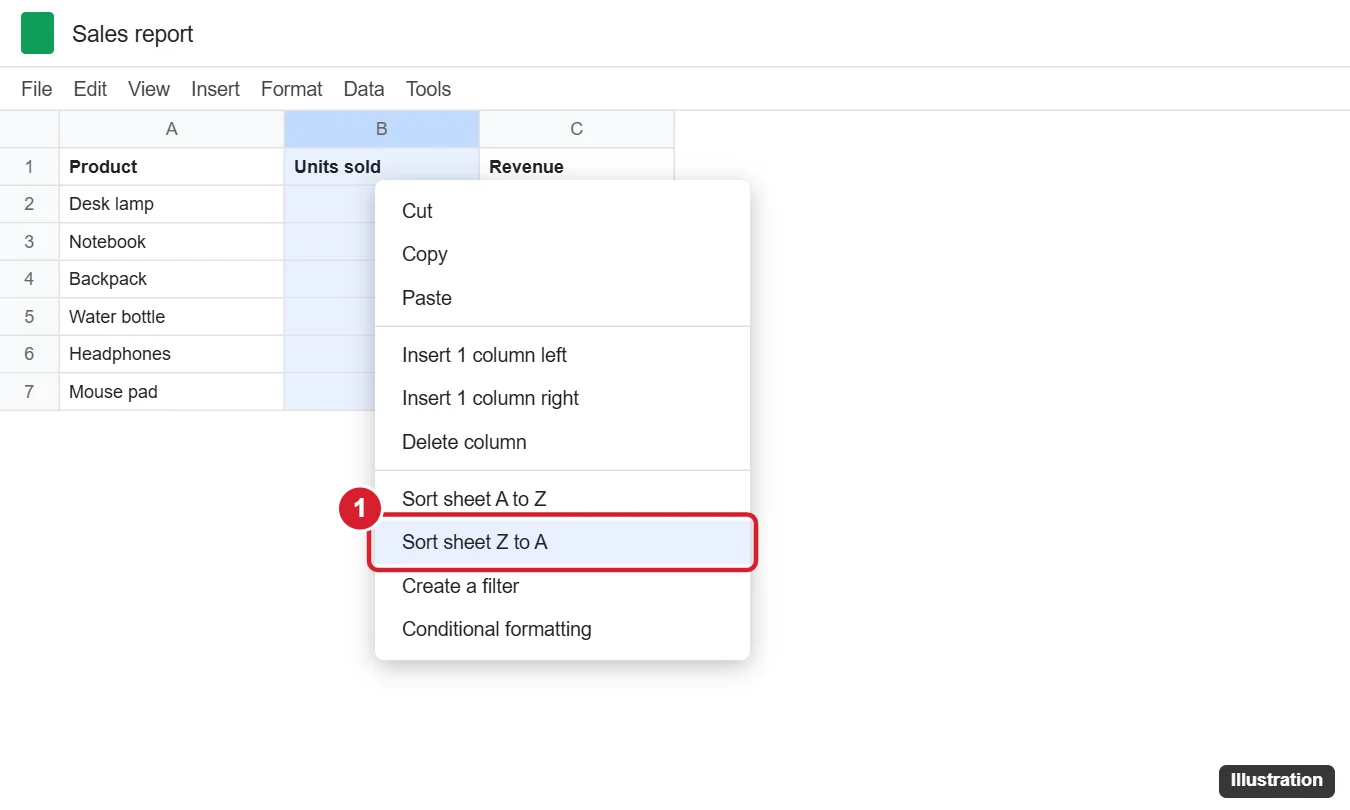Select row 4 header

click(x=29, y=279)
